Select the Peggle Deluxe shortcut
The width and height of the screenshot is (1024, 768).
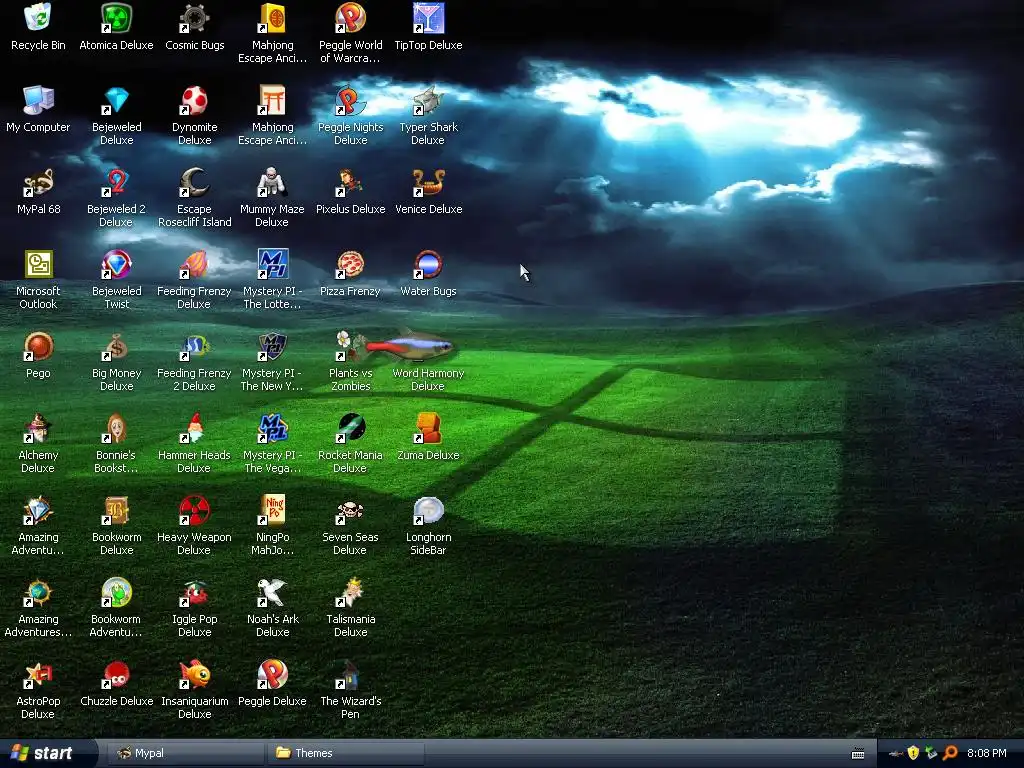click(x=272, y=675)
